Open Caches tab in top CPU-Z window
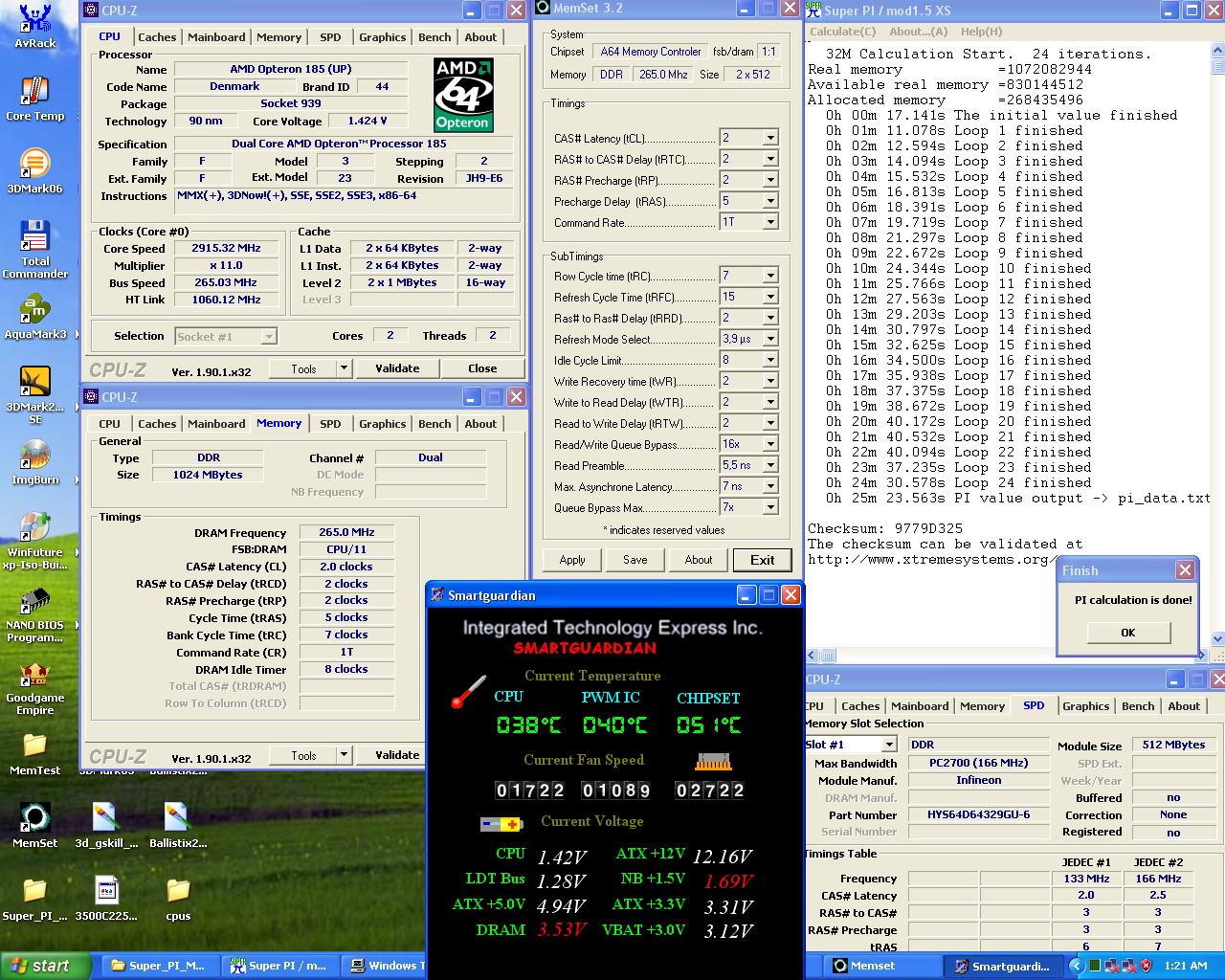This screenshot has height=980, width=1225. (x=157, y=37)
